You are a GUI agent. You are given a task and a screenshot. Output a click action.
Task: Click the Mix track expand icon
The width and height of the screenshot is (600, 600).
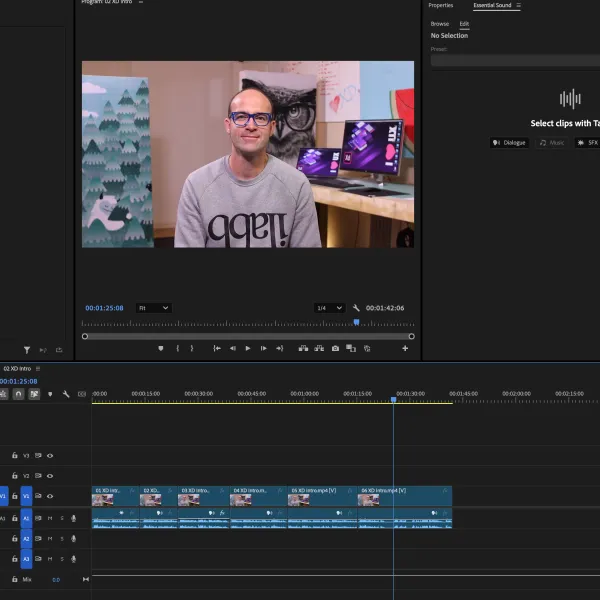click(86, 579)
